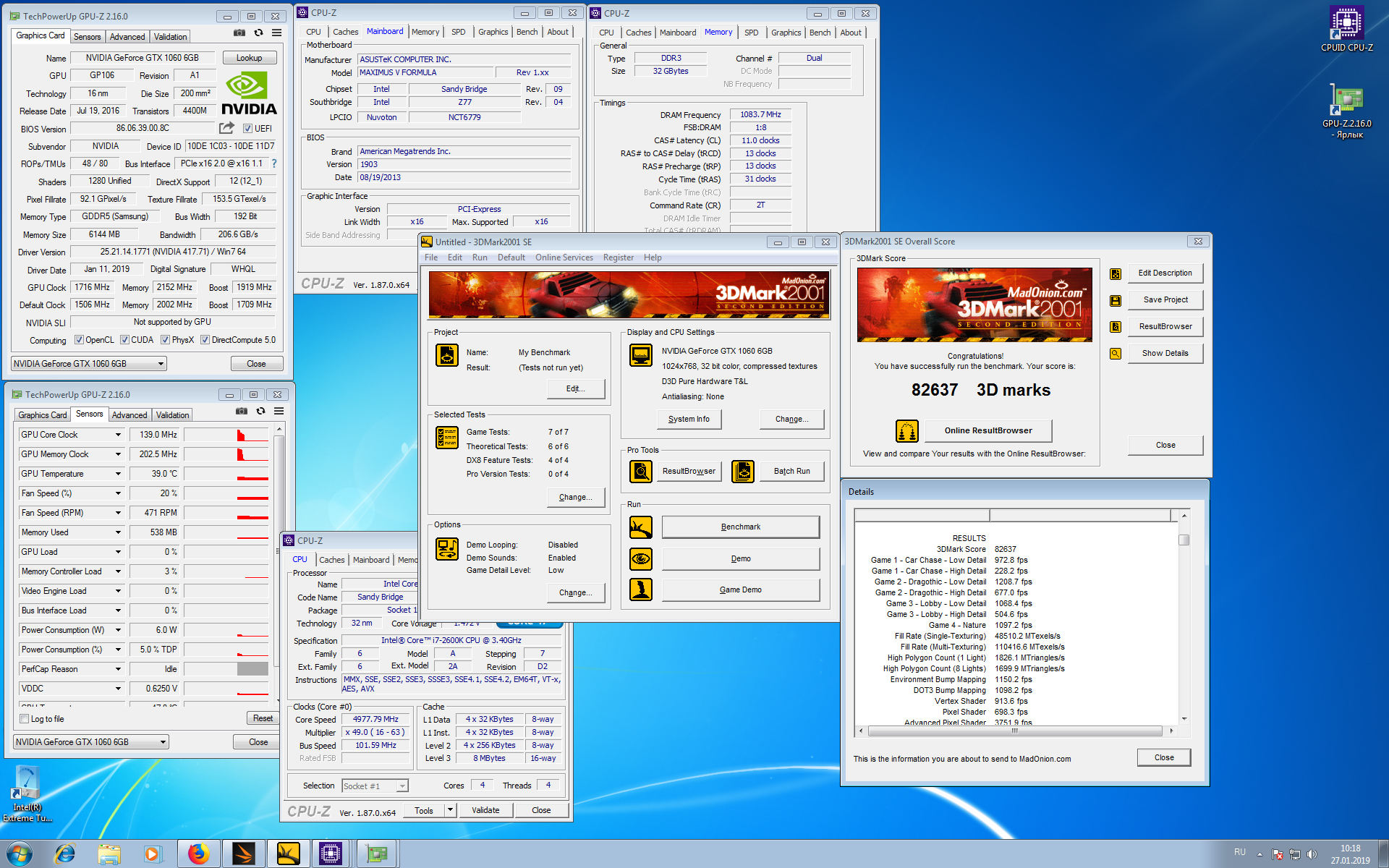Screen dimensions: 1389x868
Task: Switch to SPD tab in CPU-Z Mainboard window
Action: coord(459,32)
